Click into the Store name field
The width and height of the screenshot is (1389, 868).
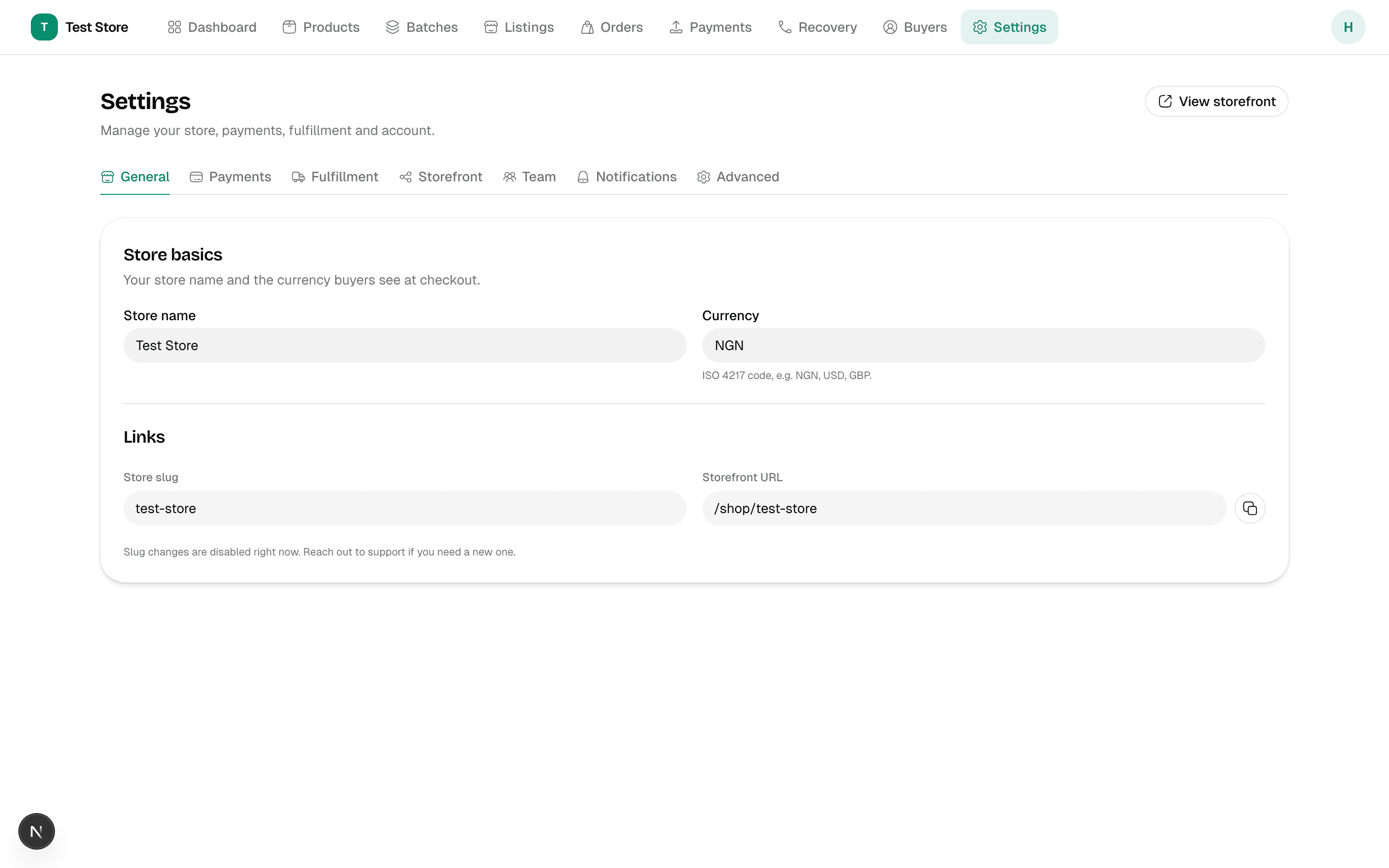click(x=405, y=346)
